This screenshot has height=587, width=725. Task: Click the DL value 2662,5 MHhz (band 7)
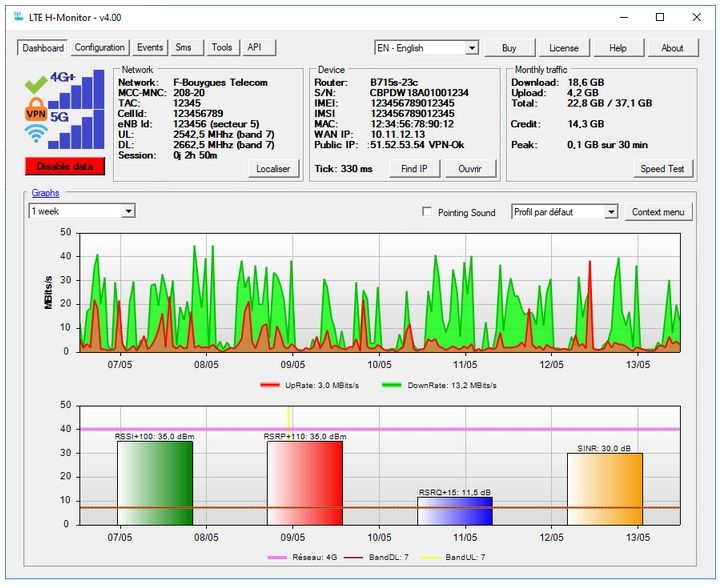click(x=224, y=145)
